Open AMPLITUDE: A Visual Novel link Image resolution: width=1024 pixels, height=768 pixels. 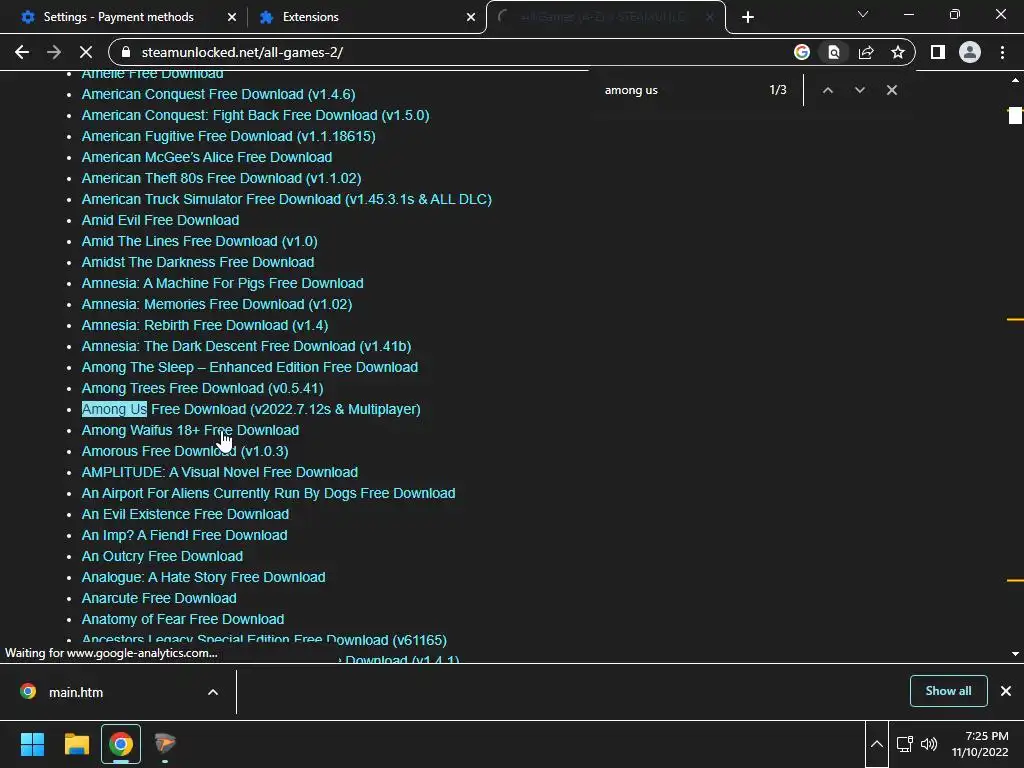click(219, 472)
